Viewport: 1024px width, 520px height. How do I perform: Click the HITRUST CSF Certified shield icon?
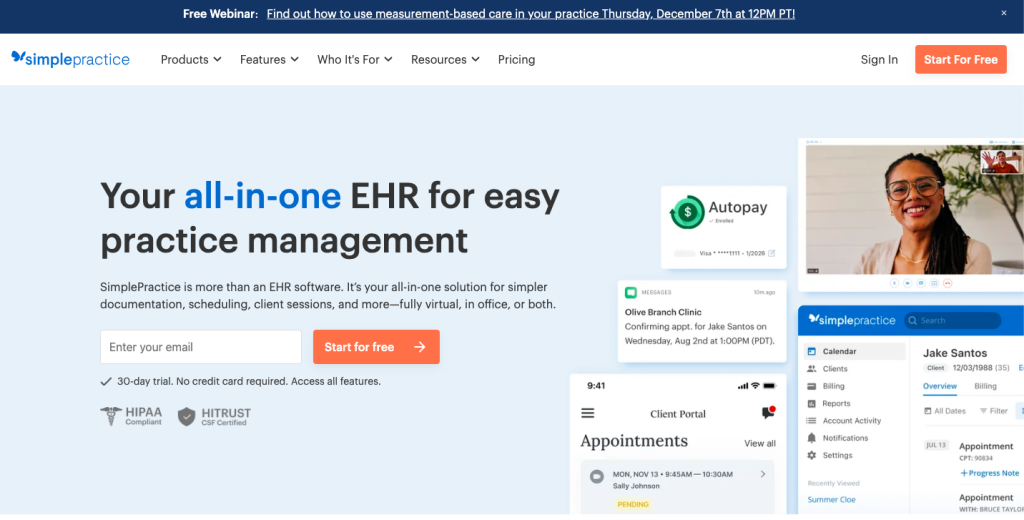(x=187, y=417)
